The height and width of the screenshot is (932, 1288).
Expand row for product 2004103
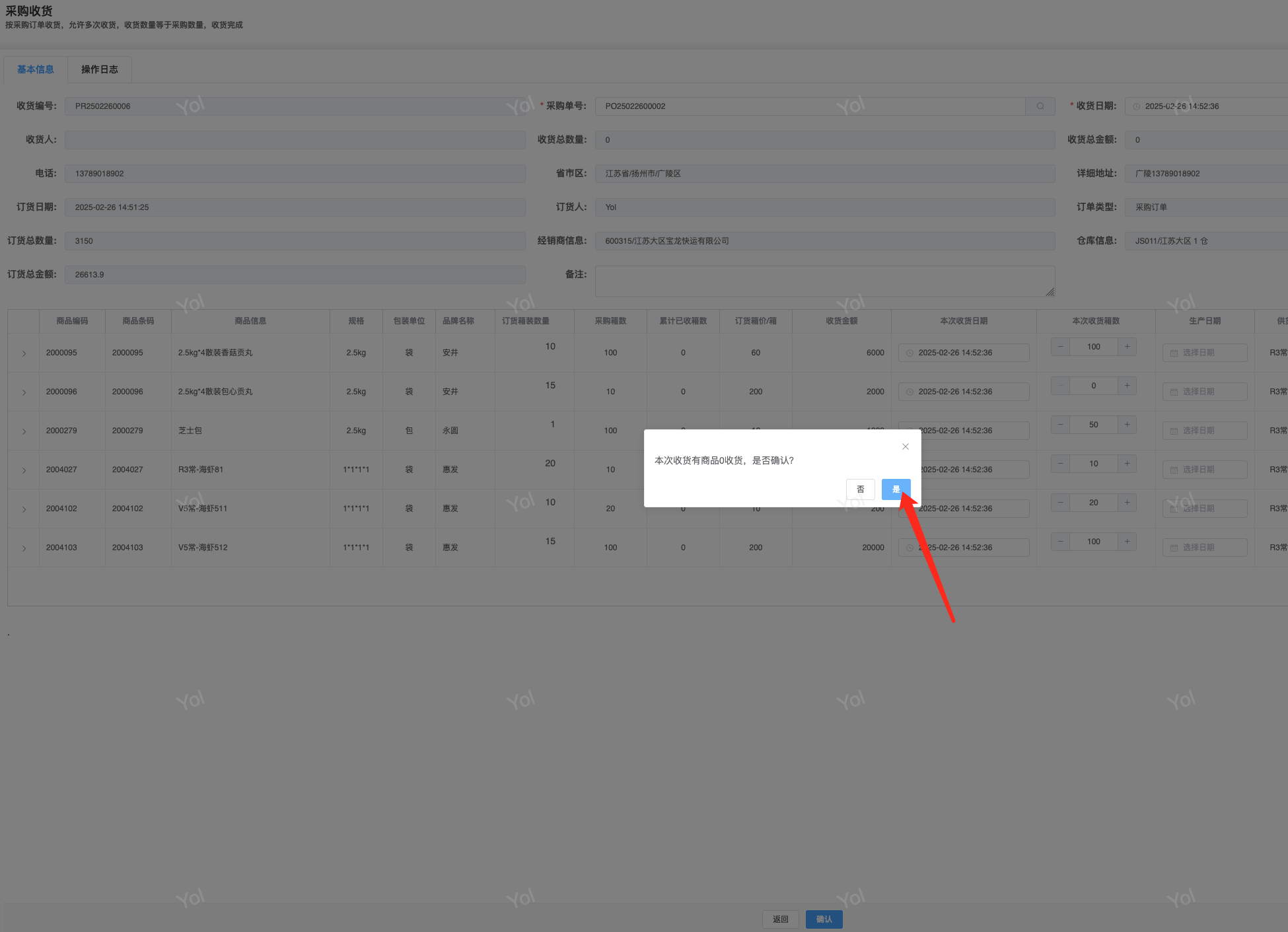pos(24,548)
